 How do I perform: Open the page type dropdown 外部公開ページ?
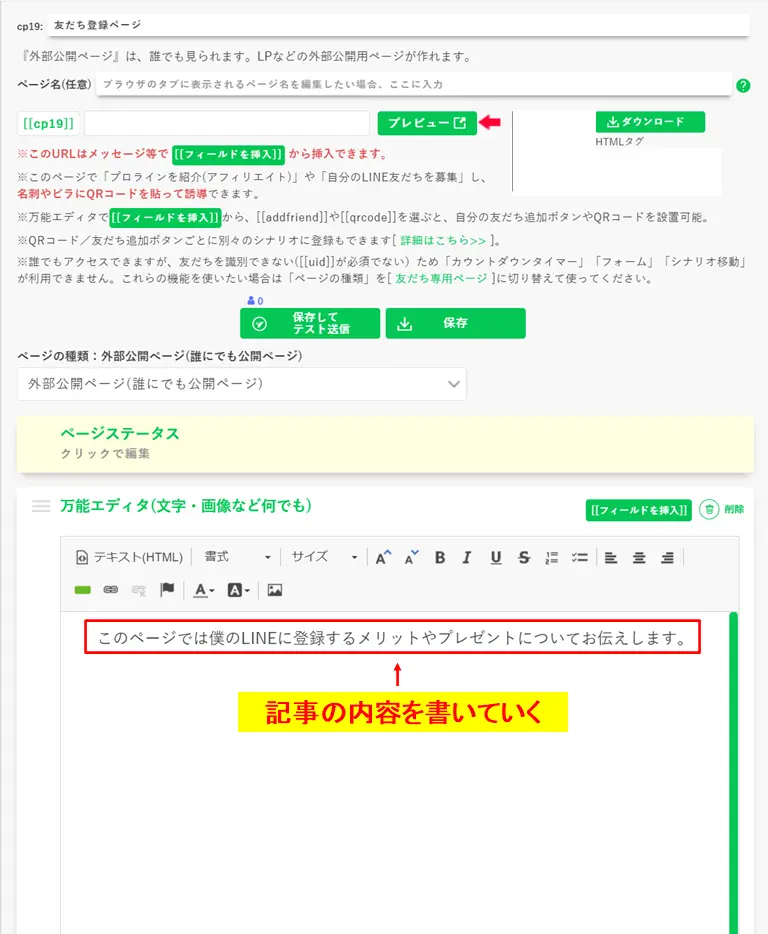pyautogui.click(x=242, y=384)
